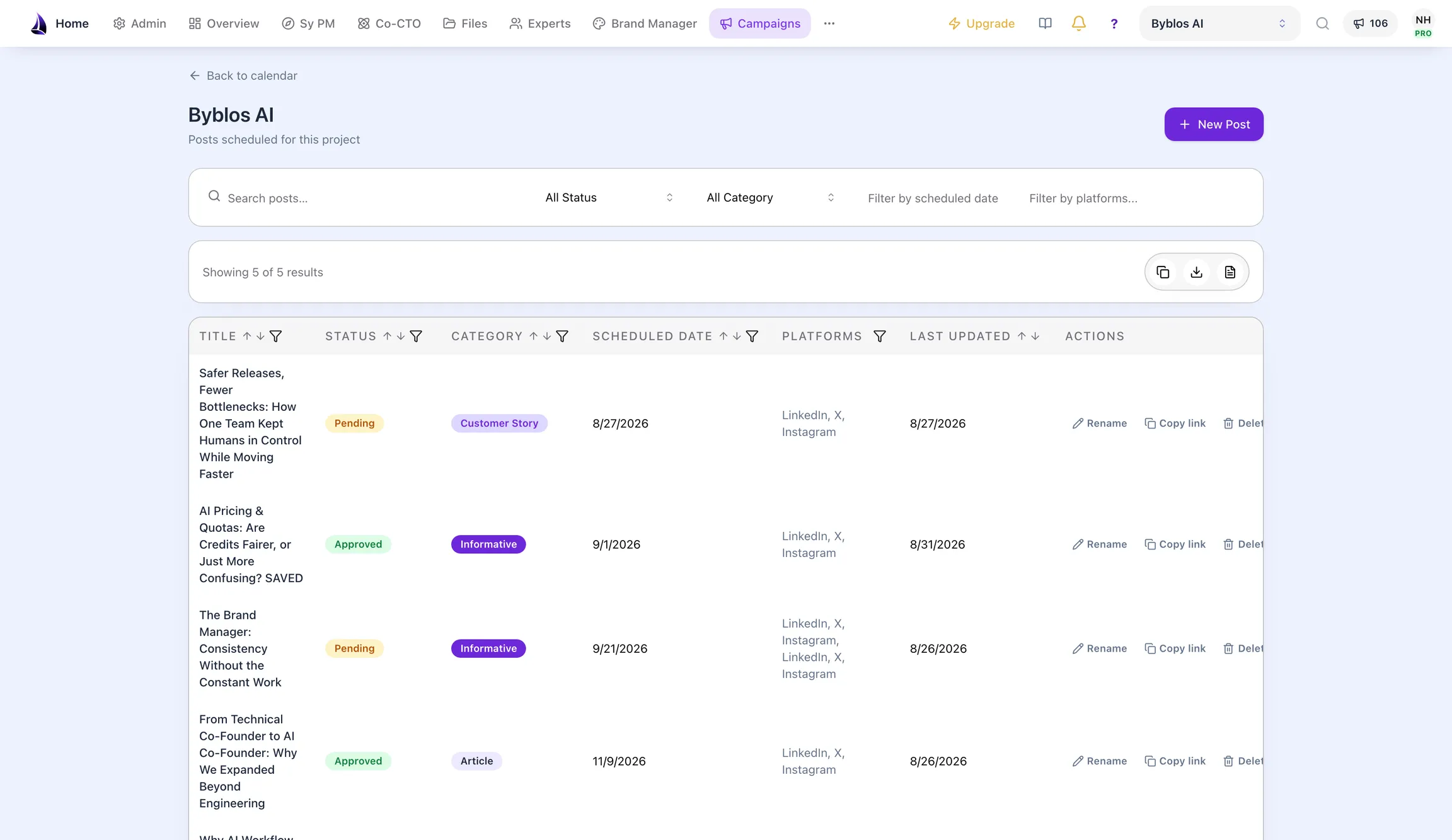Open the NH PRO profile avatar

pyautogui.click(x=1423, y=25)
